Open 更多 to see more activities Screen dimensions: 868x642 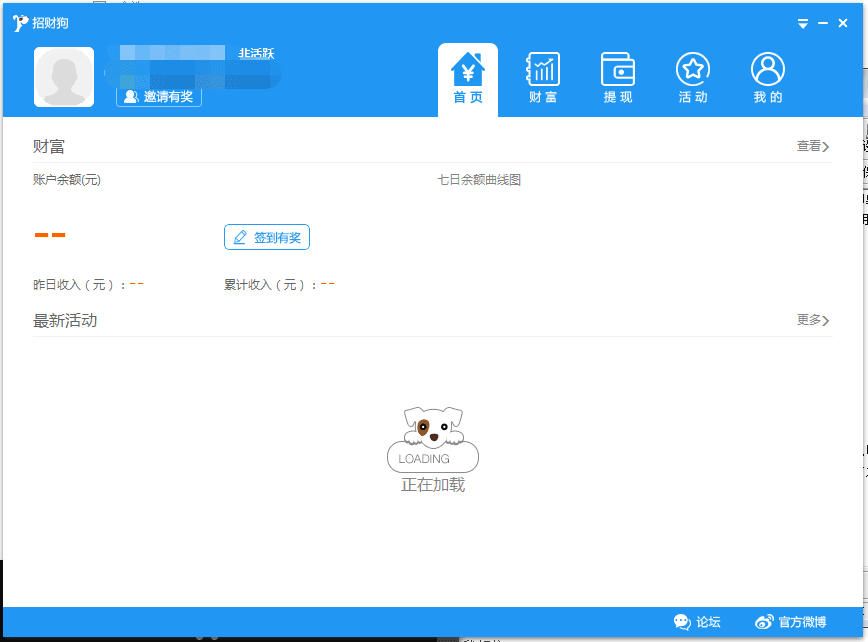[x=811, y=320]
